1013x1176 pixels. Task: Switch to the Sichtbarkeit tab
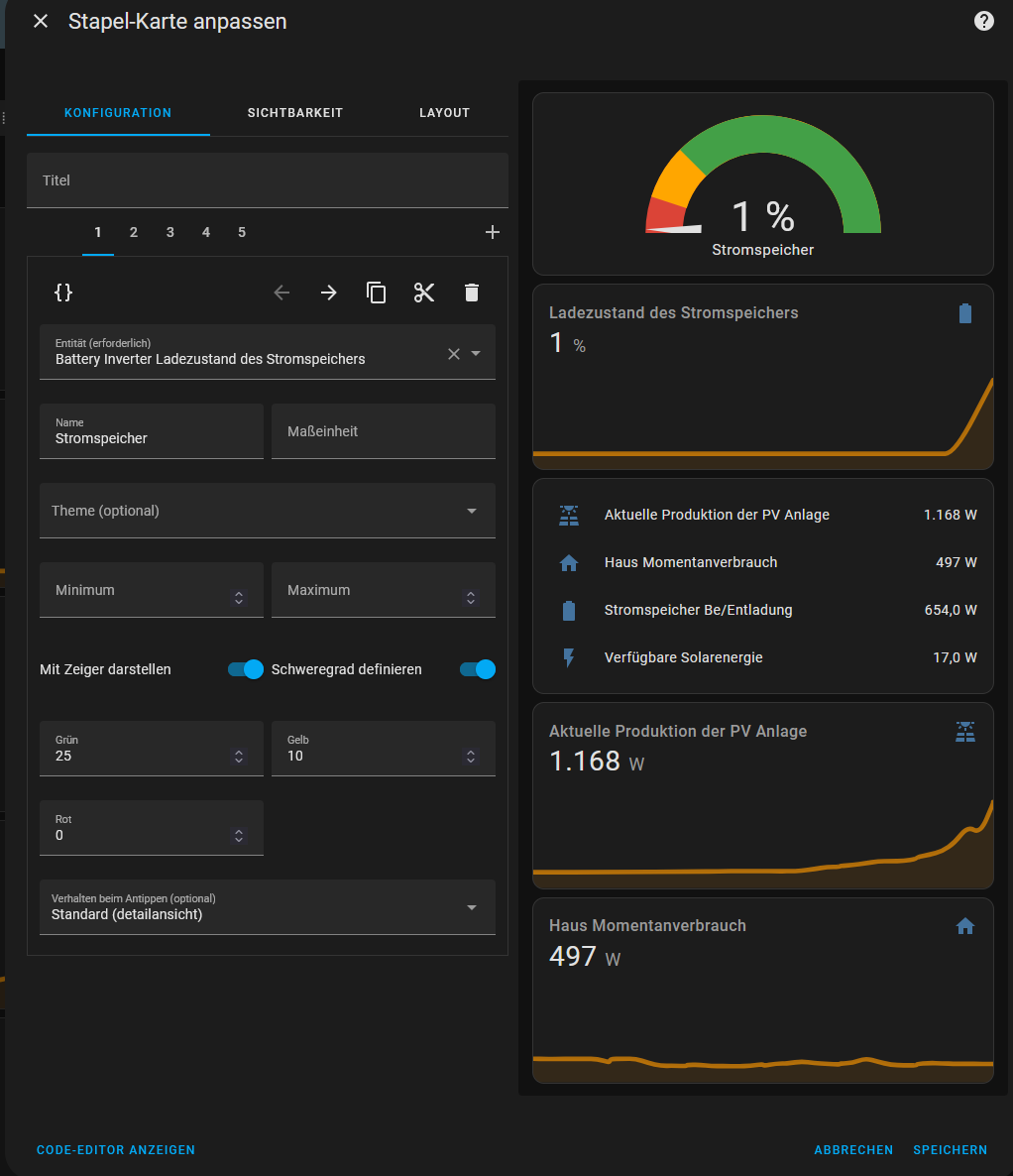click(x=295, y=112)
